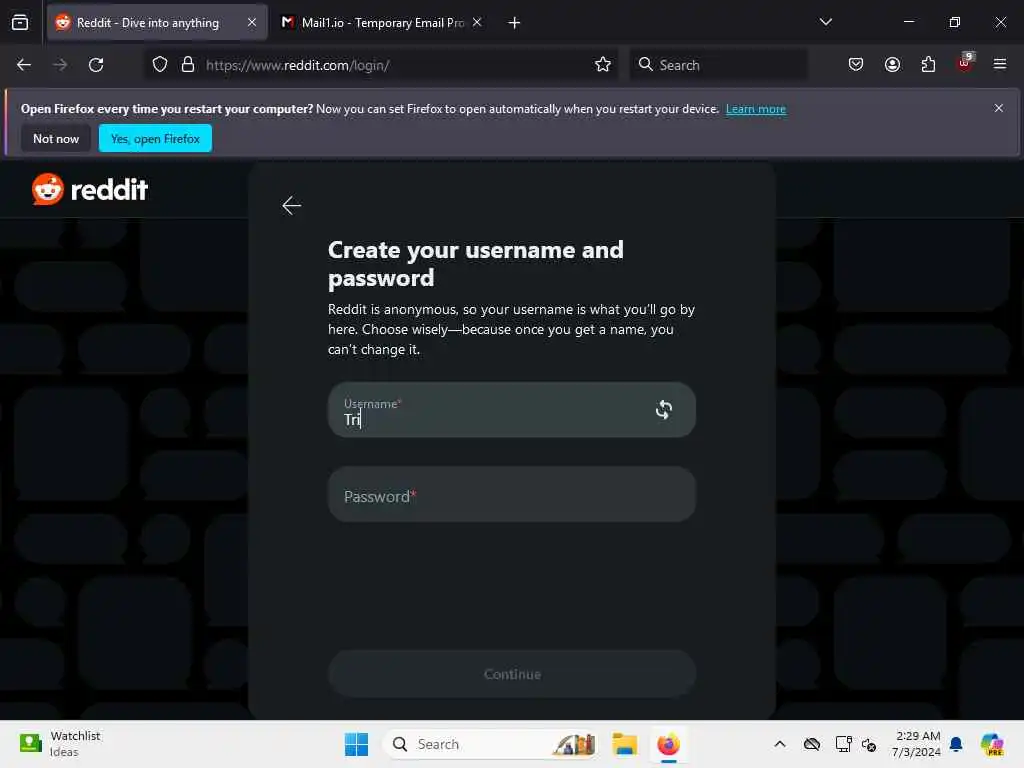Open tracking protection shield icon
1024x768 pixels.
click(160, 65)
